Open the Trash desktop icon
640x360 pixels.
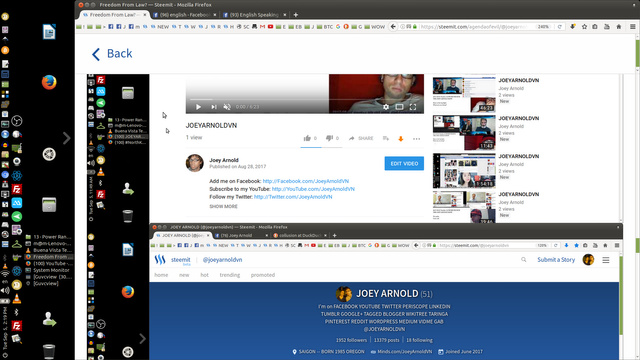click(x=49, y=351)
